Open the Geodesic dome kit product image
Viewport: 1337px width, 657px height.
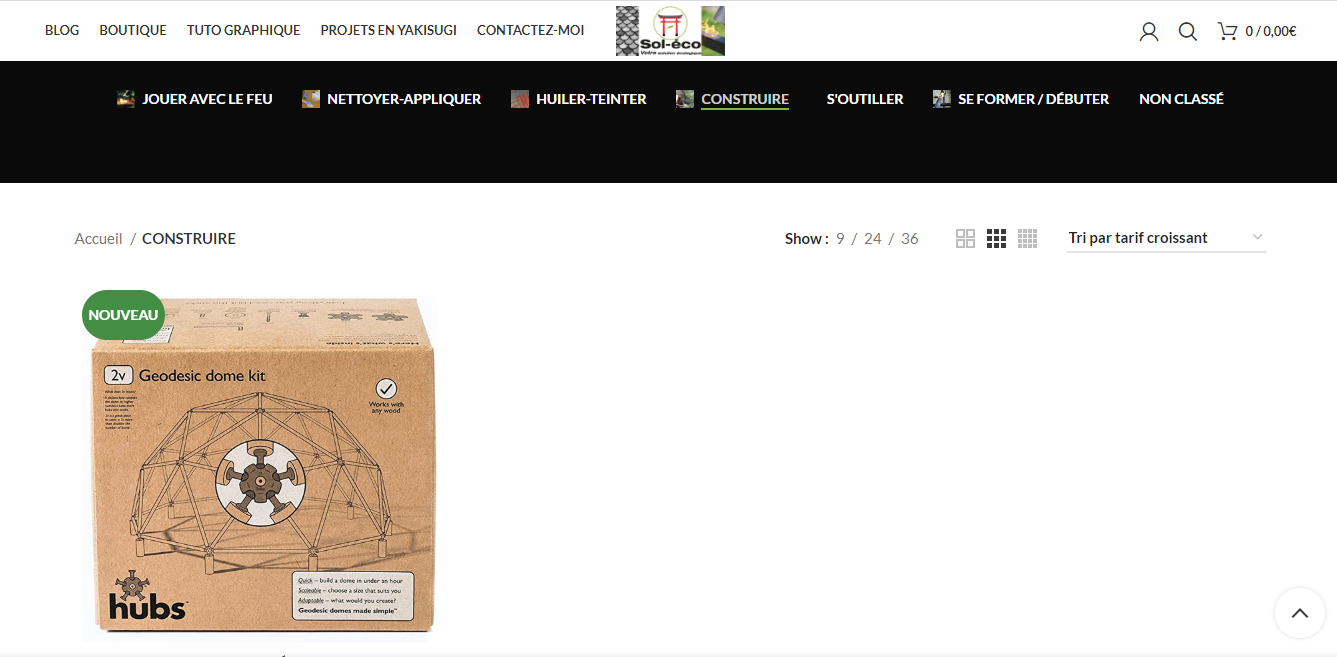(260, 466)
